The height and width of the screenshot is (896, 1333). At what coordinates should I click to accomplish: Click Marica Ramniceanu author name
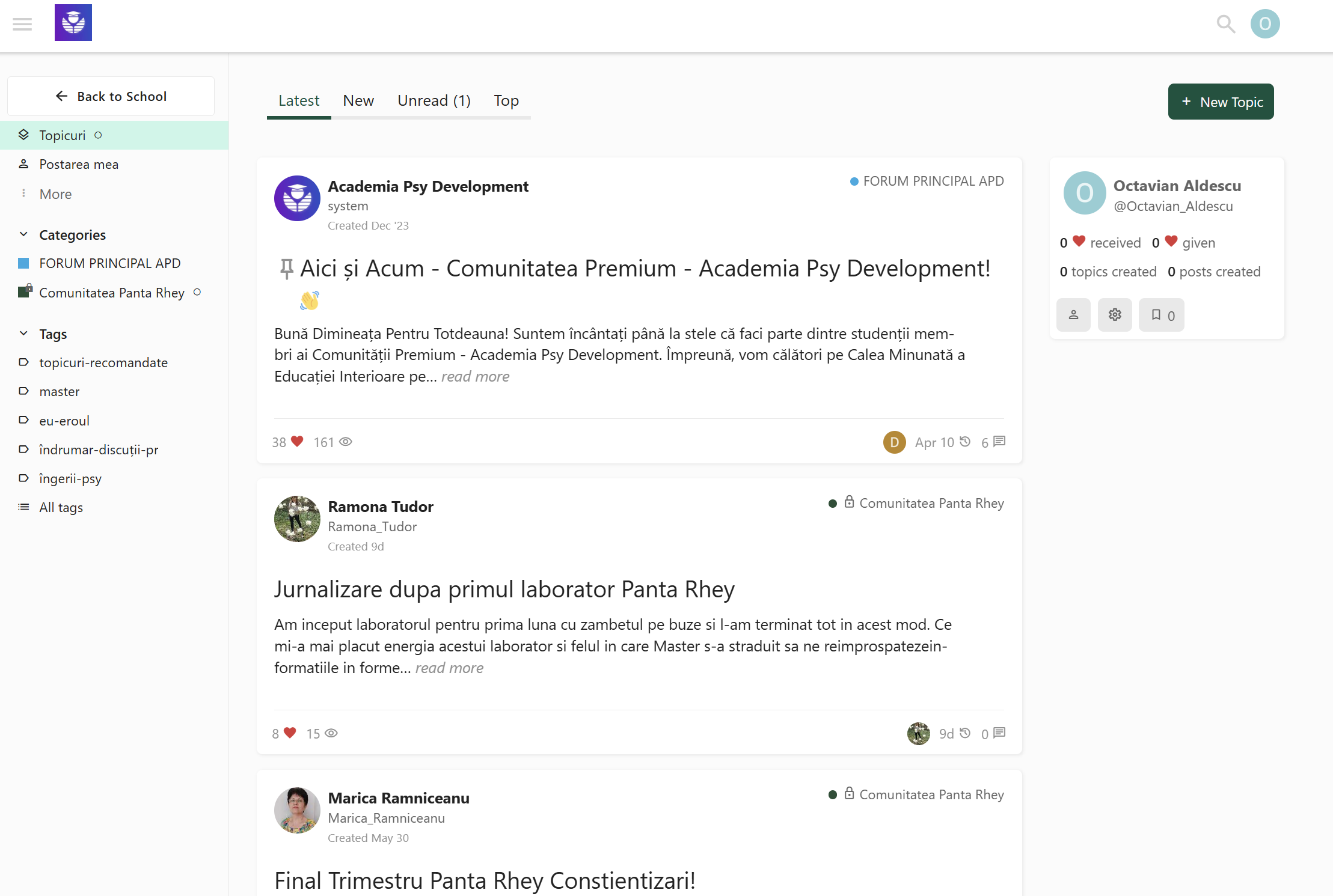pyautogui.click(x=399, y=798)
